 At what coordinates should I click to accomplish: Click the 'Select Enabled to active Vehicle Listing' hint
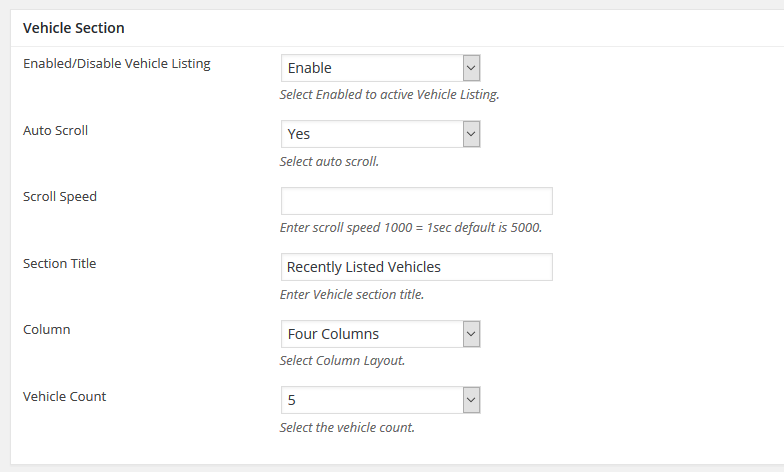pyautogui.click(x=390, y=94)
